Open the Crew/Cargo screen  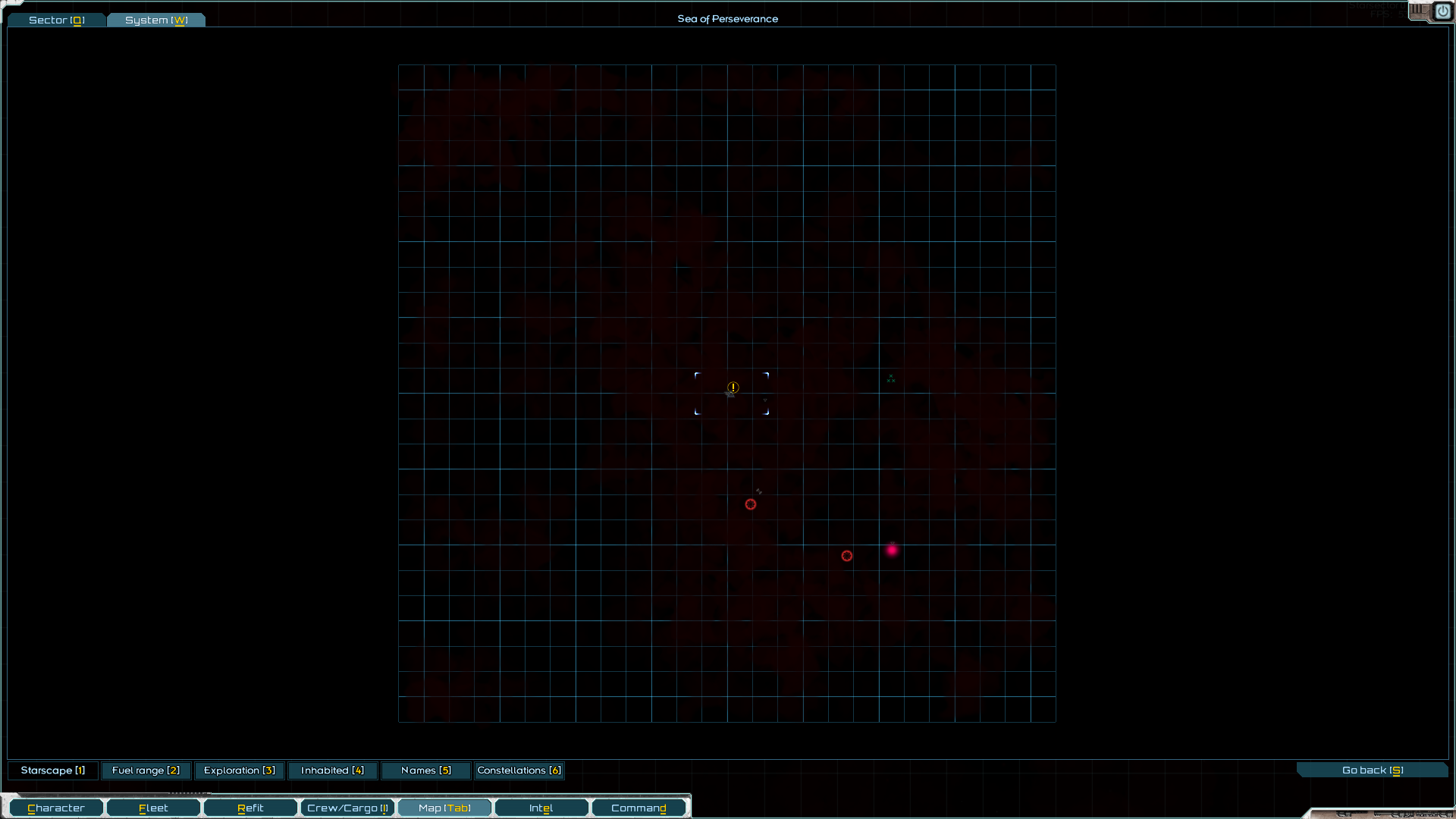[347, 808]
